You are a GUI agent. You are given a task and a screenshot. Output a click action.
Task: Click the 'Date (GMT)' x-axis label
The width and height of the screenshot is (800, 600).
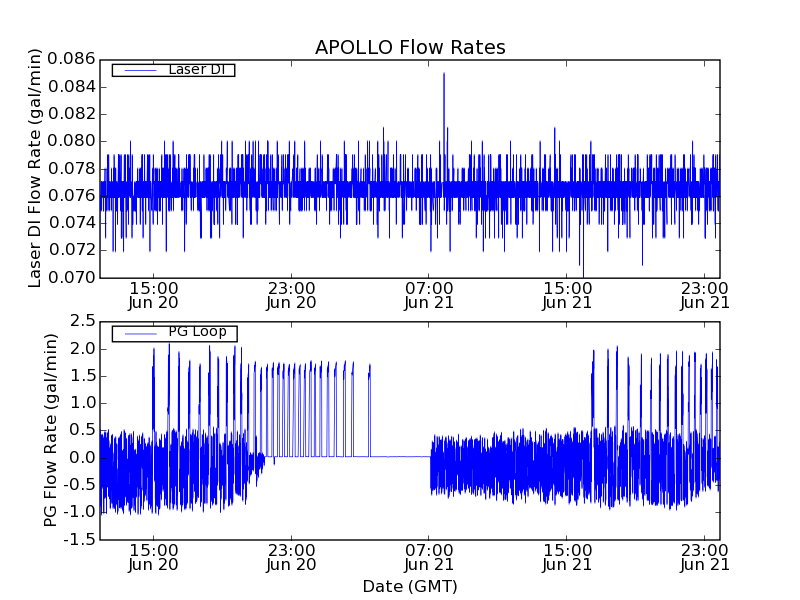point(410,586)
